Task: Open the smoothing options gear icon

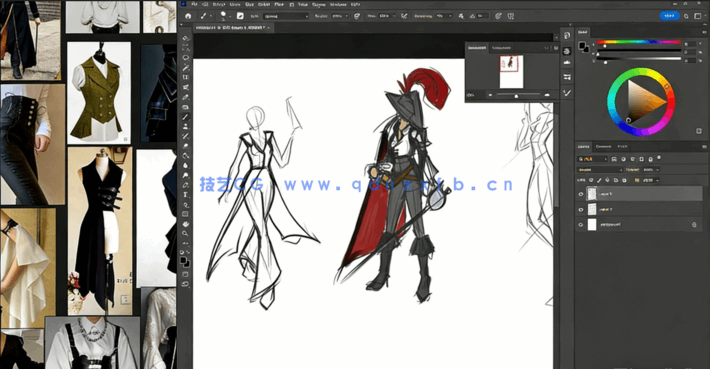Action: point(461,16)
